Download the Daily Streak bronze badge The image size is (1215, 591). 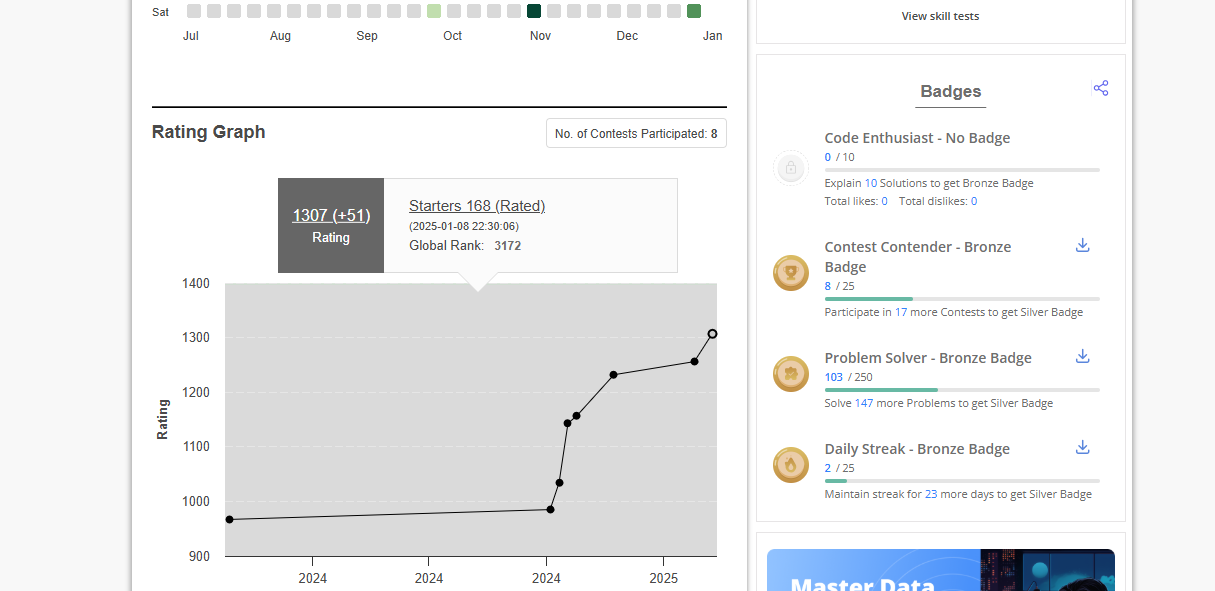(1082, 447)
